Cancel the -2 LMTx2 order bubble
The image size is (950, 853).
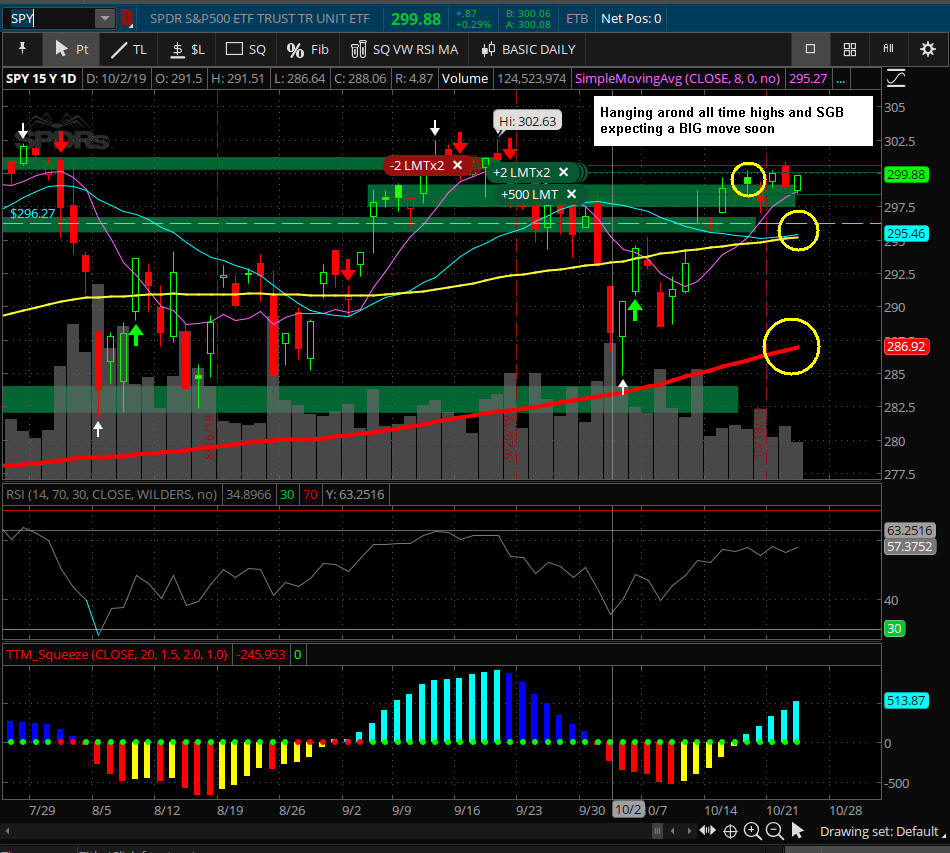(457, 165)
